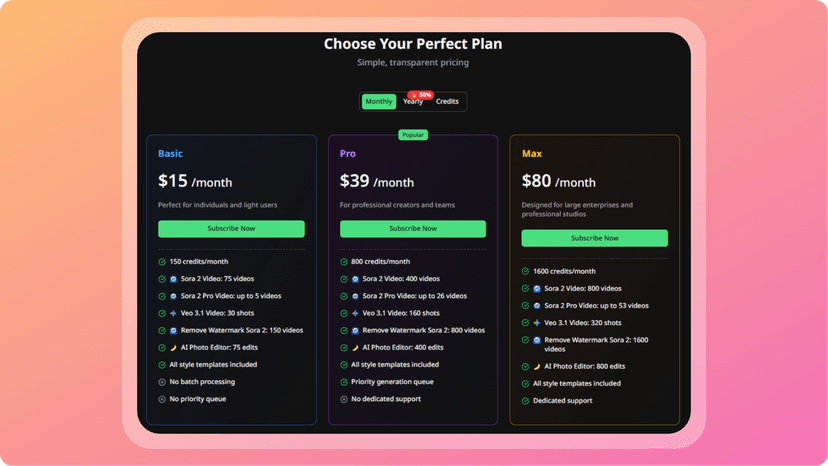Click the crossed circle beside No batch processing
Screen dimensions: 828x466
pos(162,382)
